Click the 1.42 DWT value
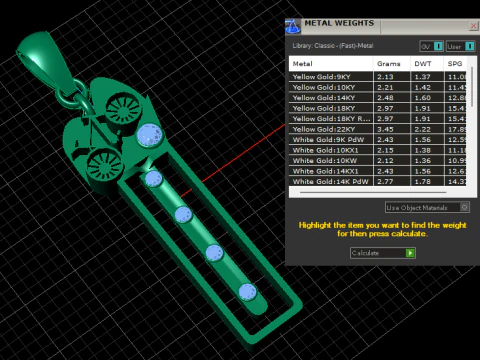480x360 pixels. [423, 87]
